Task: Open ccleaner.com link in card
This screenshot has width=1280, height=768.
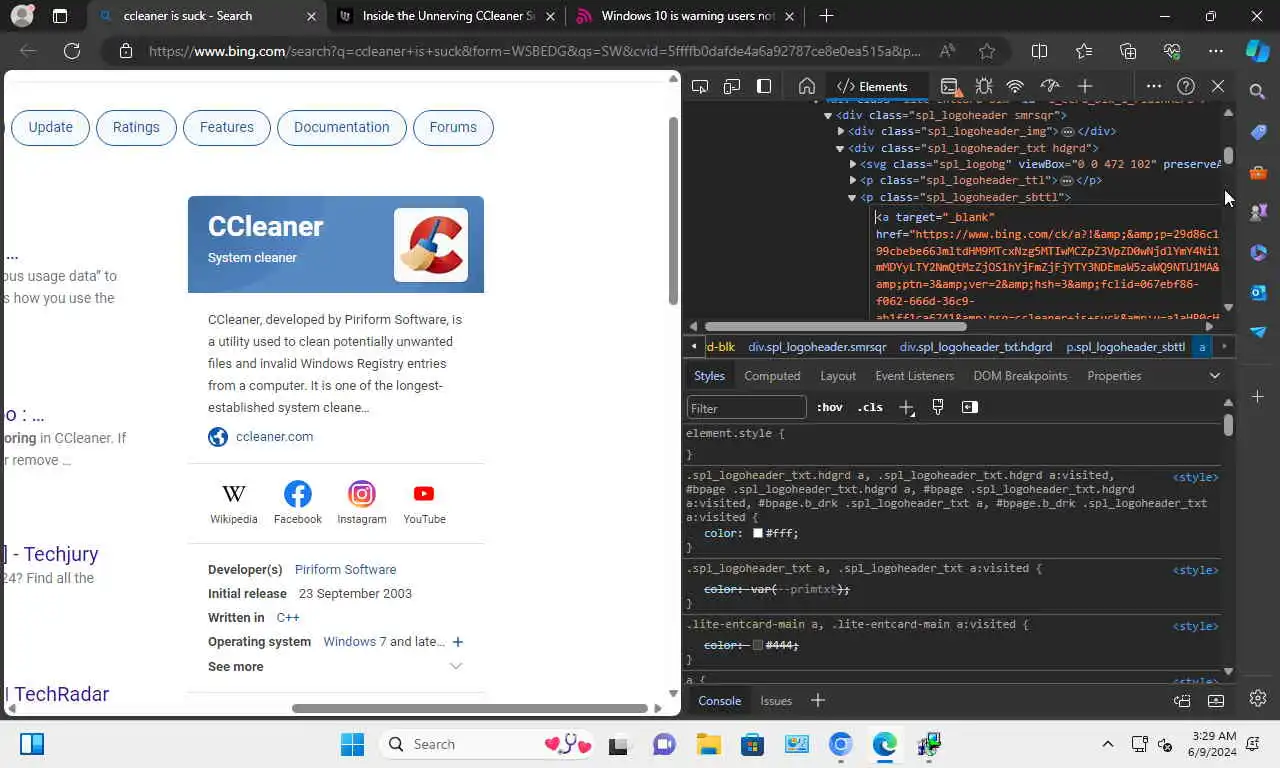Action: pos(274,436)
